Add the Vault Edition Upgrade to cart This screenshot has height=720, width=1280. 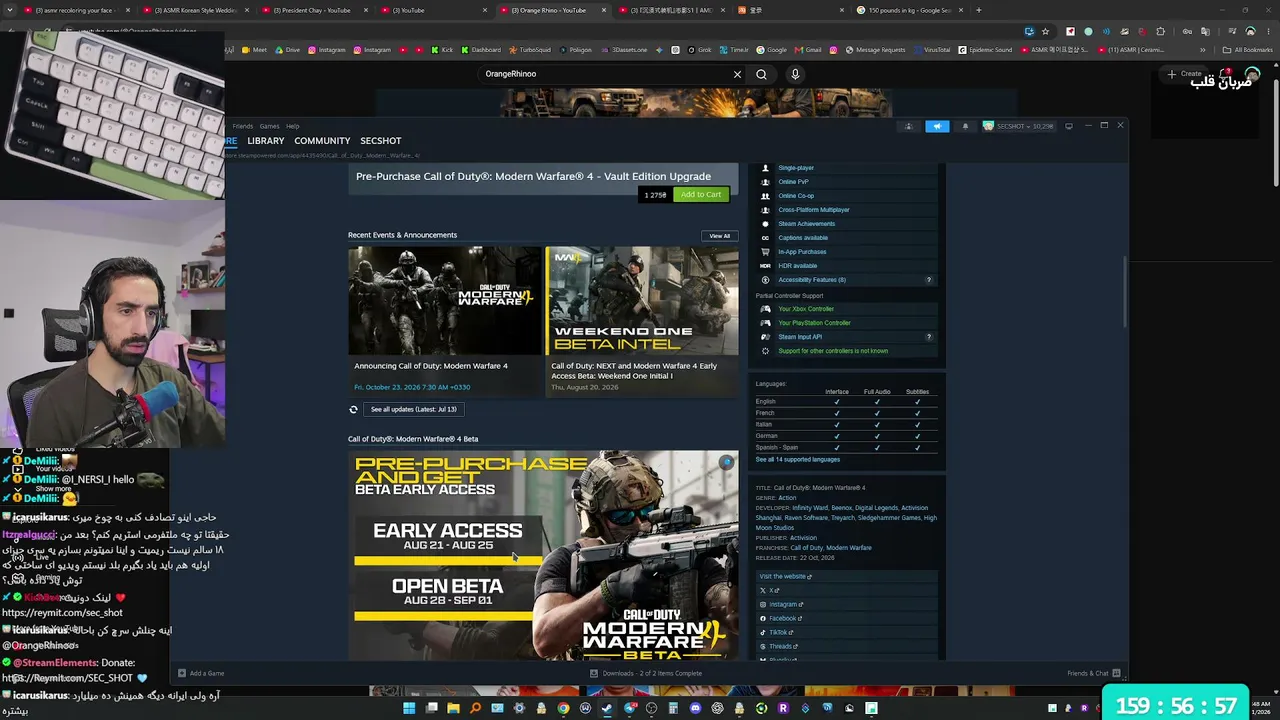tap(700, 194)
